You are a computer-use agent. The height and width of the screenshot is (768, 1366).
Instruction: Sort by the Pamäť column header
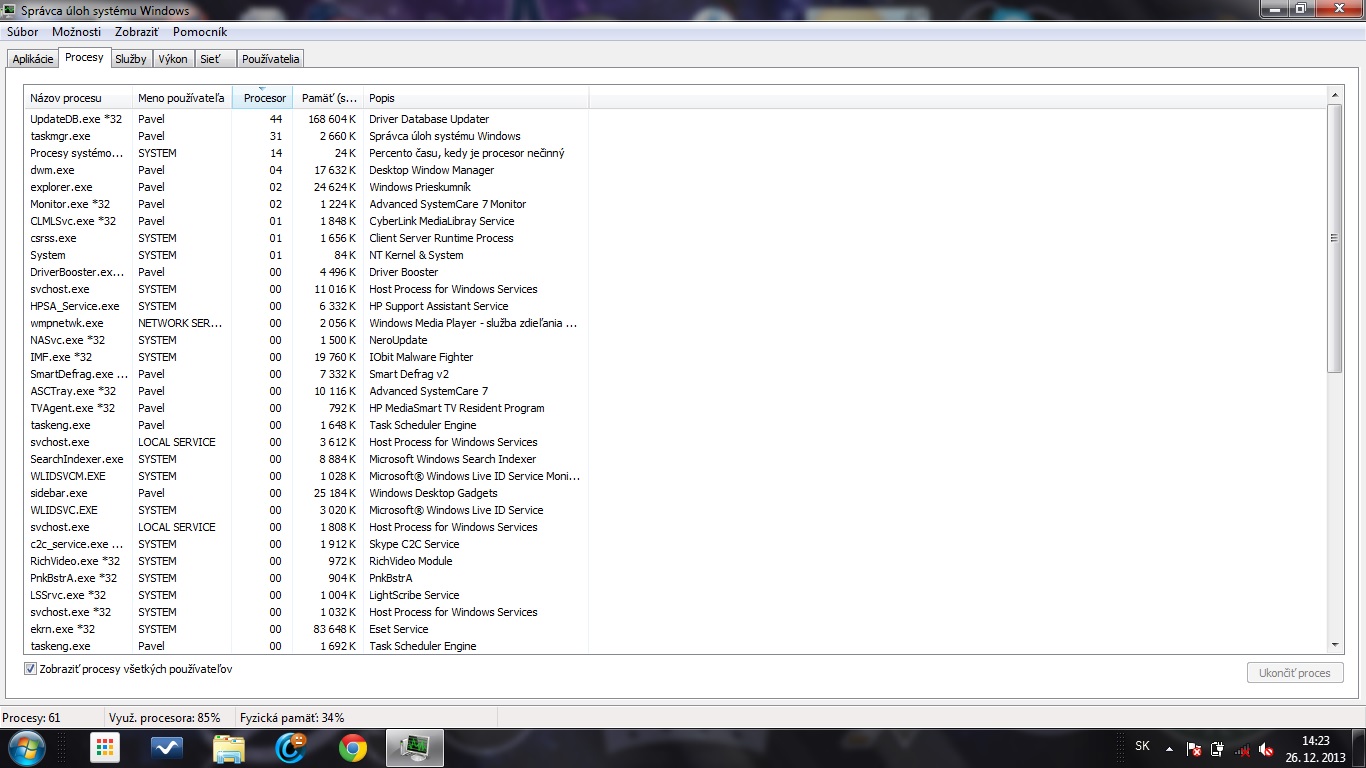(328, 98)
